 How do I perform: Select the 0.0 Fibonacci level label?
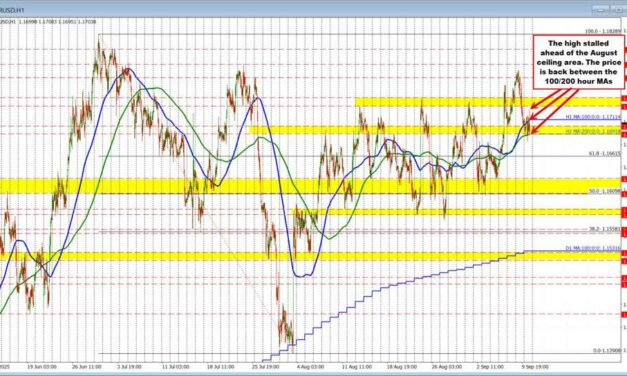(x=607, y=350)
